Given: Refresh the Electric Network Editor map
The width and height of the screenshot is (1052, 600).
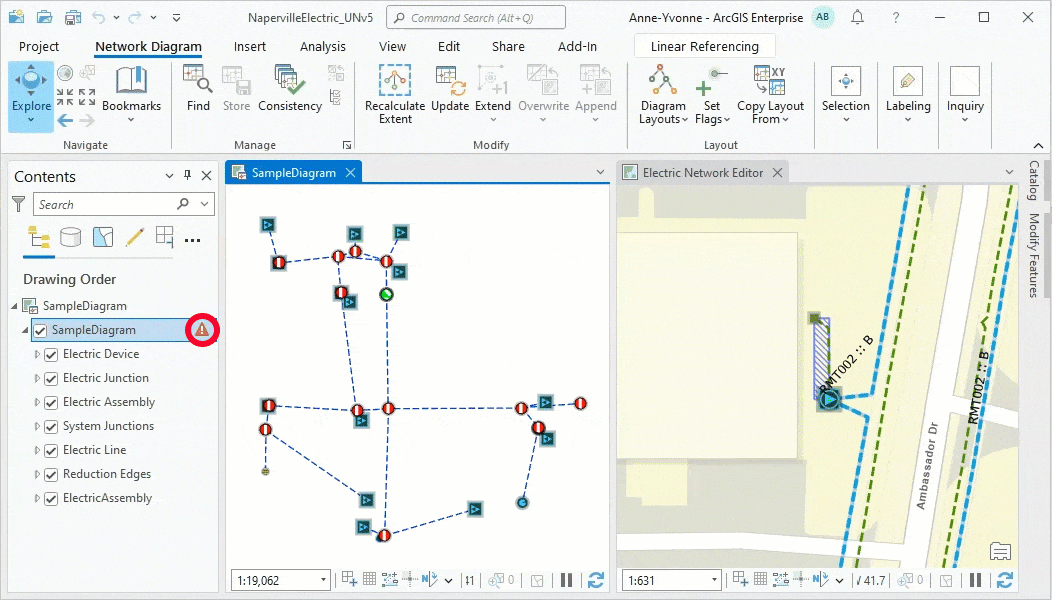Looking at the screenshot, I should point(1004,580).
